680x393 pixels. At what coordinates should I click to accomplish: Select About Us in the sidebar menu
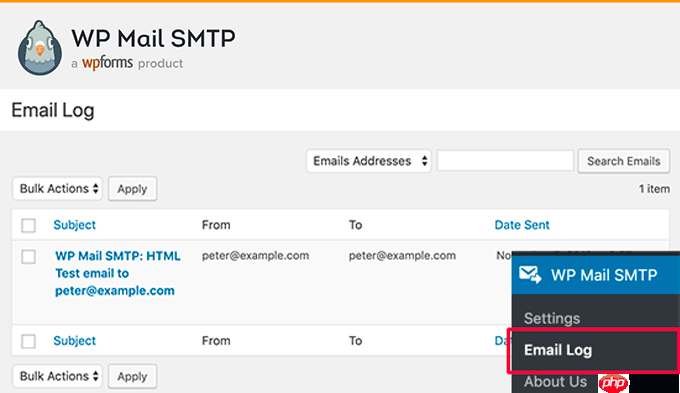tap(555, 382)
